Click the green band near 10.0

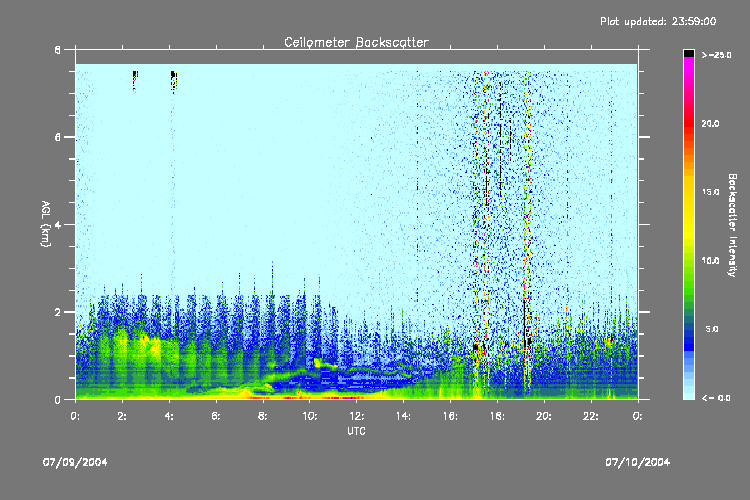click(689, 261)
